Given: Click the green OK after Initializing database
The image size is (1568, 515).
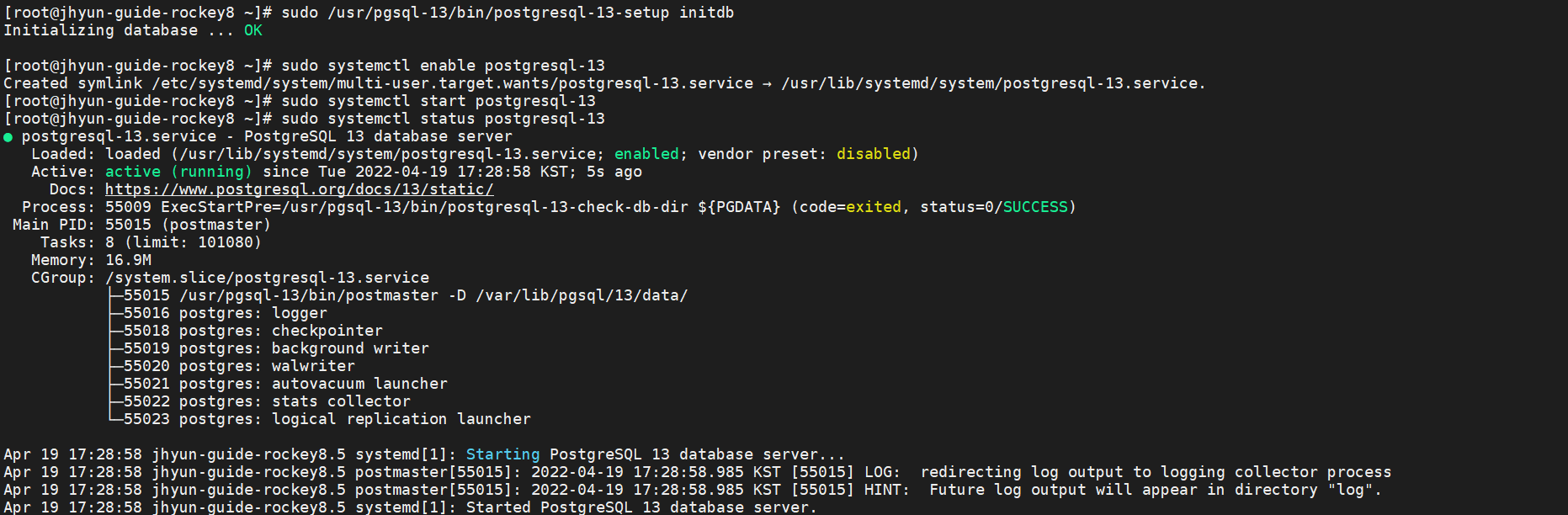Looking at the screenshot, I should 253,30.
